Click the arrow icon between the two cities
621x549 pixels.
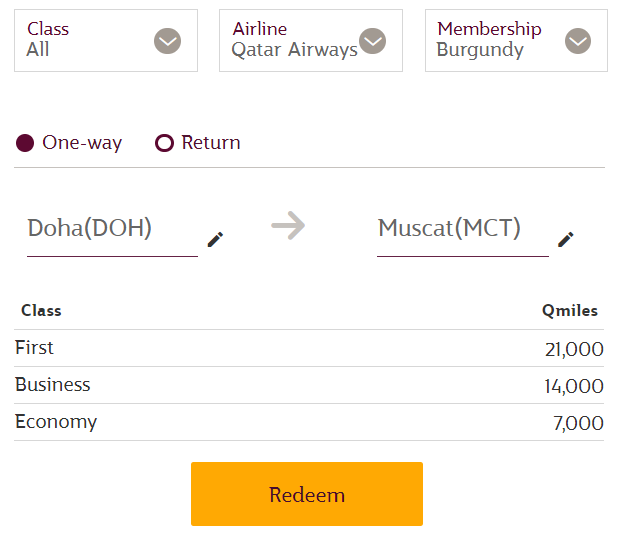tap(288, 225)
